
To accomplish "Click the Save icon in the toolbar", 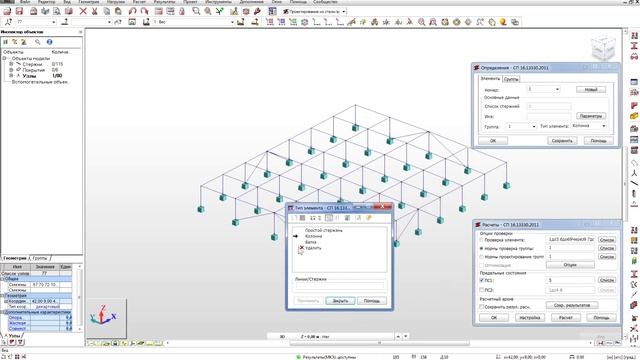I will [19, 11].
